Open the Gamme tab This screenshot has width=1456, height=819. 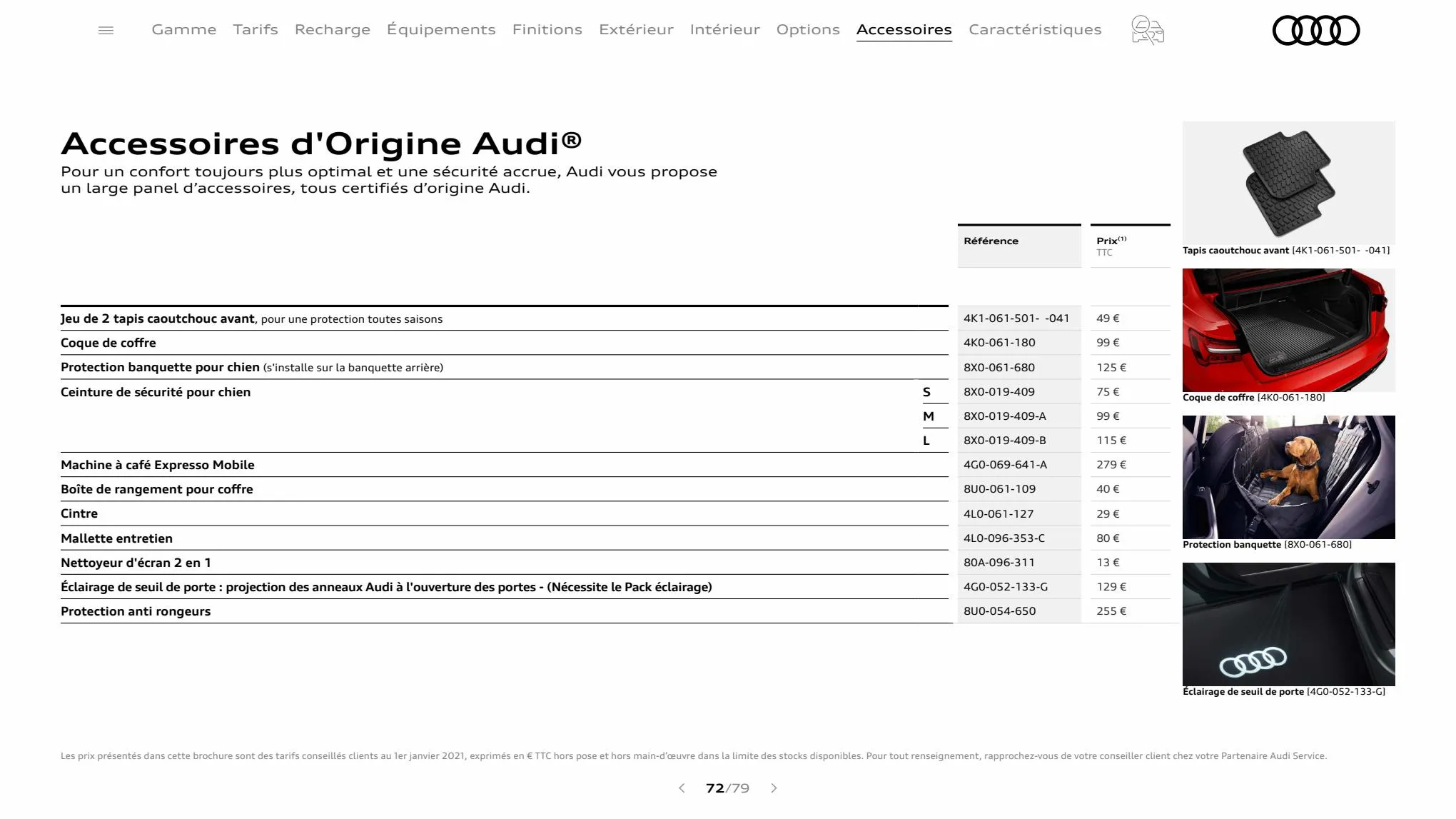point(184,30)
